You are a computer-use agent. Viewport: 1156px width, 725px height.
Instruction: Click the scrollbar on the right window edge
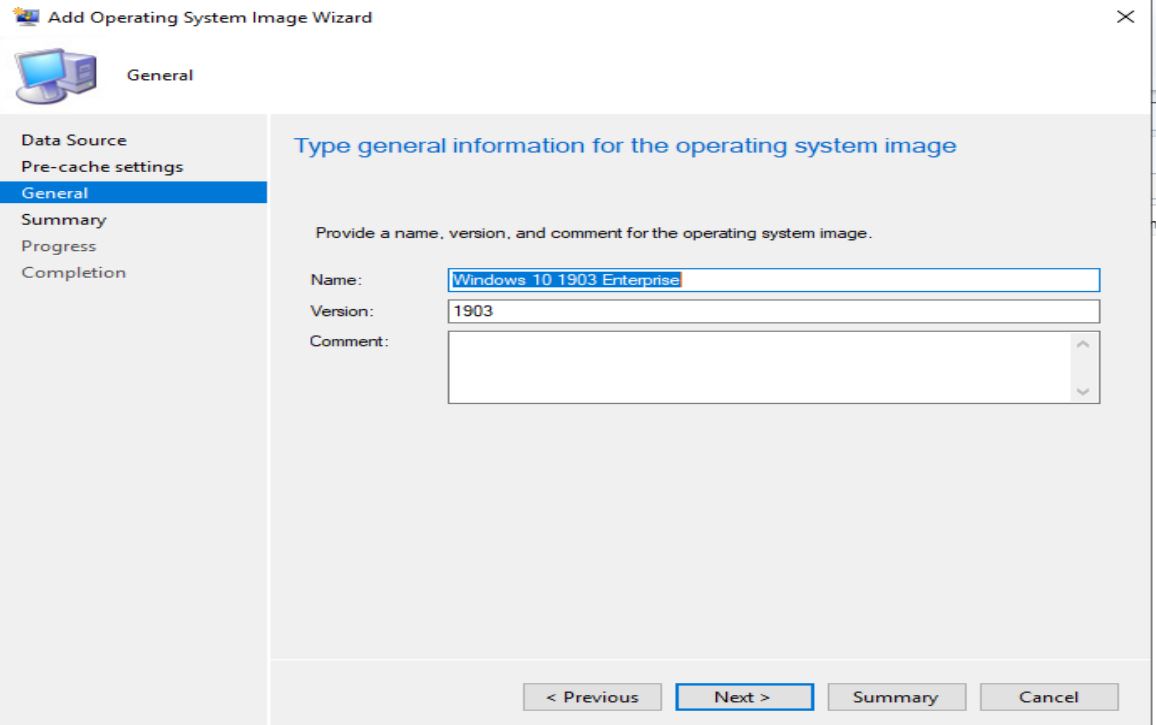(1151, 300)
